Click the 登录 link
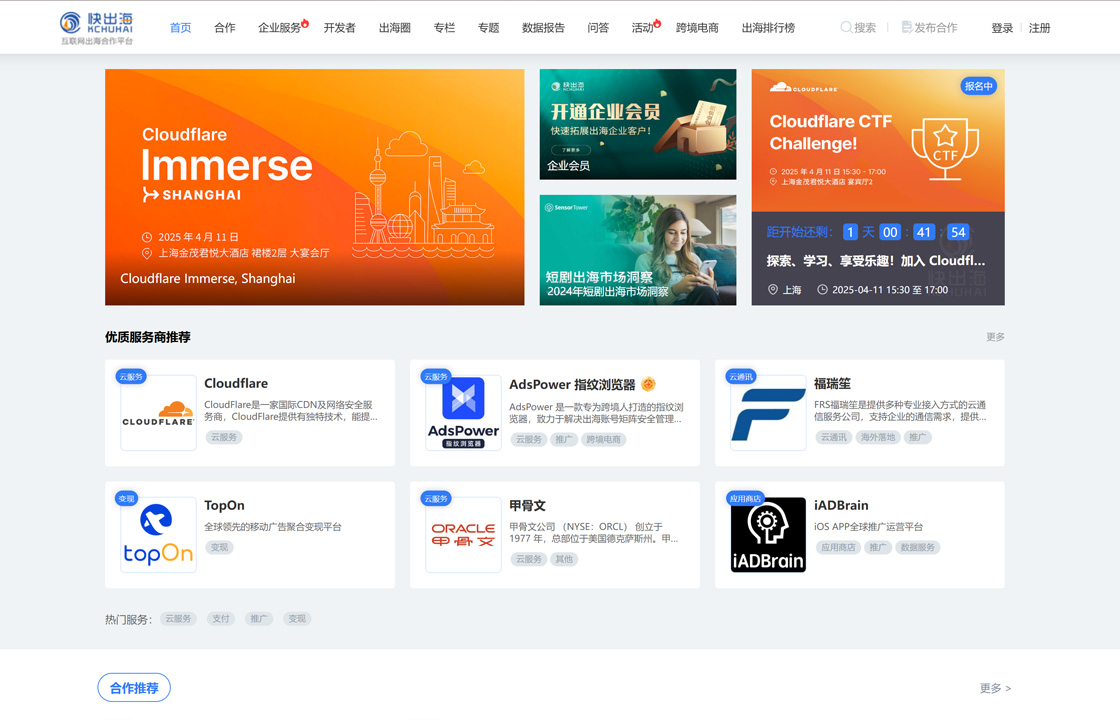1120x720 pixels. click(x=1002, y=28)
